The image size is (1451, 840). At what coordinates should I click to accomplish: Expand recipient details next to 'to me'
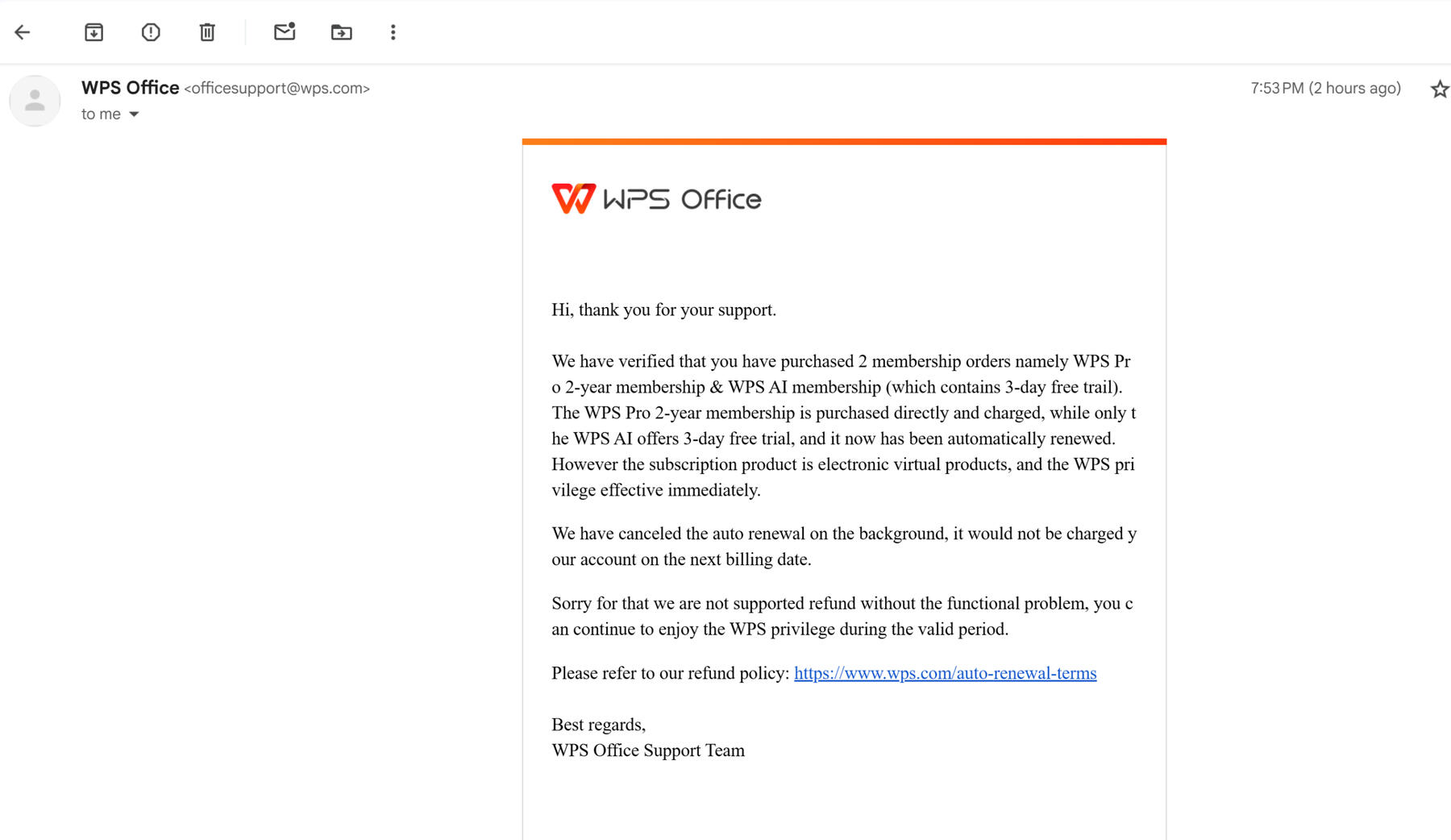[134, 114]
